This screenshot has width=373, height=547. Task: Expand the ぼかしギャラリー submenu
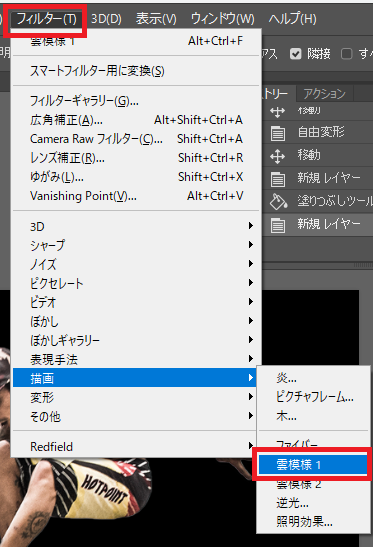click(136, 340)
